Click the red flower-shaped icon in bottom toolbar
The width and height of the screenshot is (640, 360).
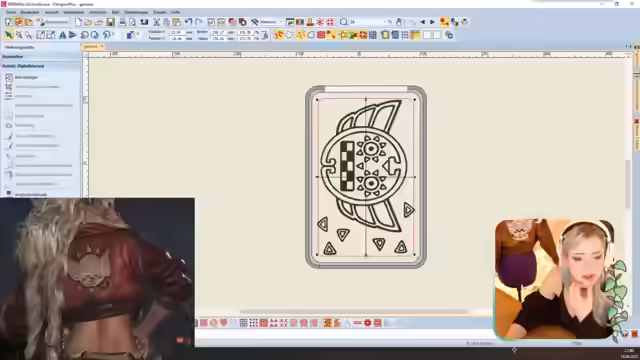(x=367, y=323)
